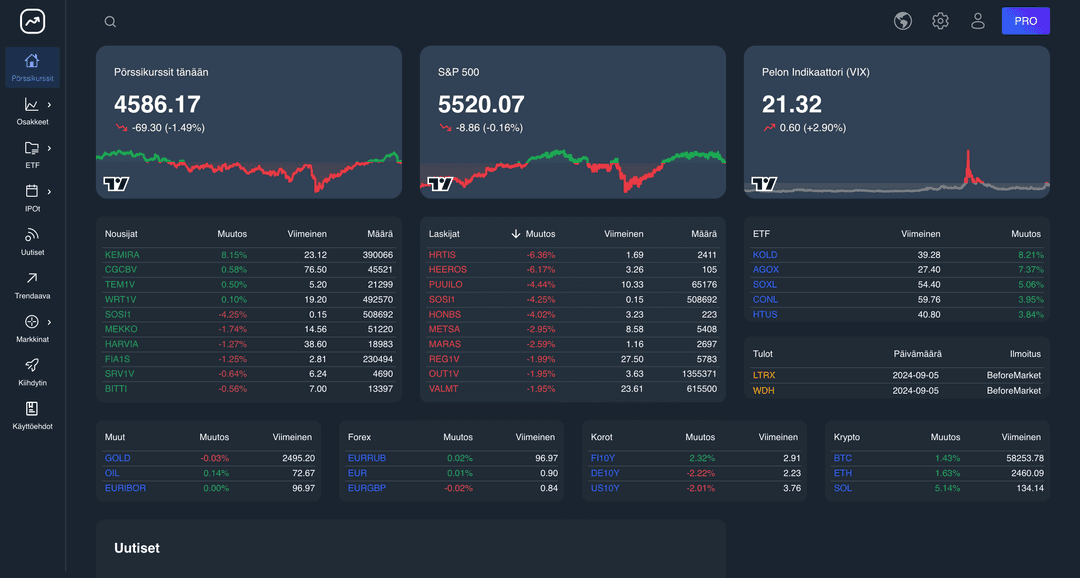This screenshot has width=1080, height=578.
Task: Open the METSA stock link
Action: [444, 329]
